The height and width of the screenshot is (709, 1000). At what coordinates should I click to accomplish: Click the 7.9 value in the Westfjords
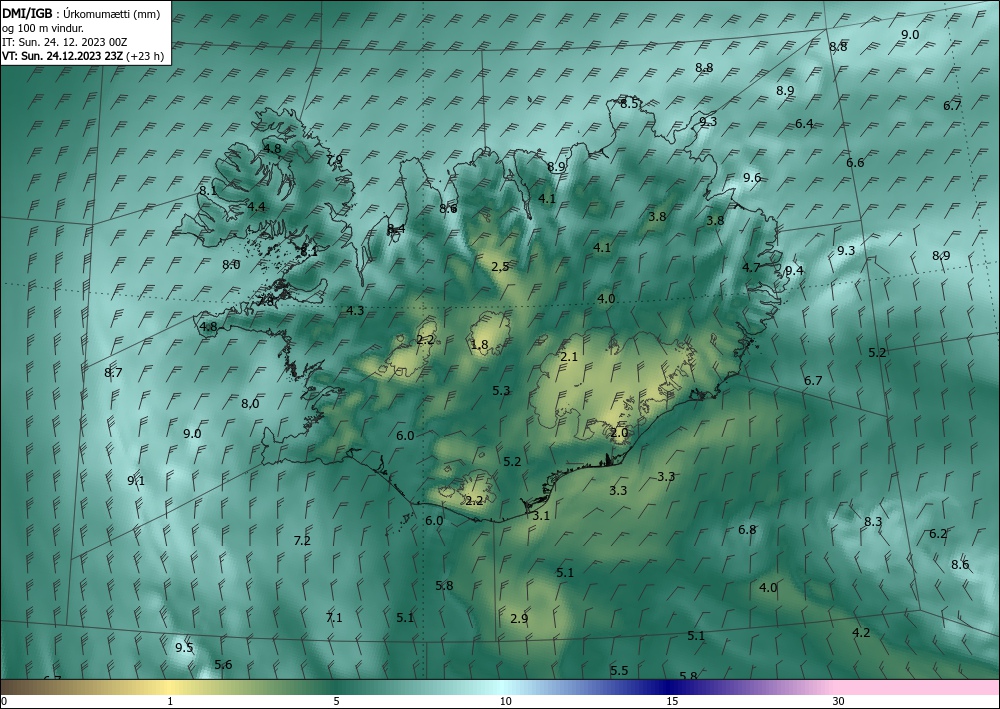point(334,160)
